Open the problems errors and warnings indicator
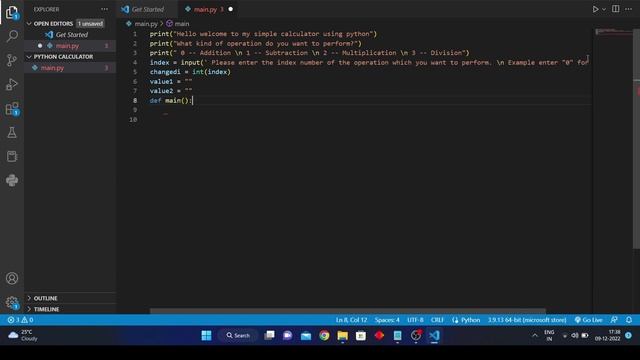This screenshot has height=360, width=640. (x=20, y=320)
